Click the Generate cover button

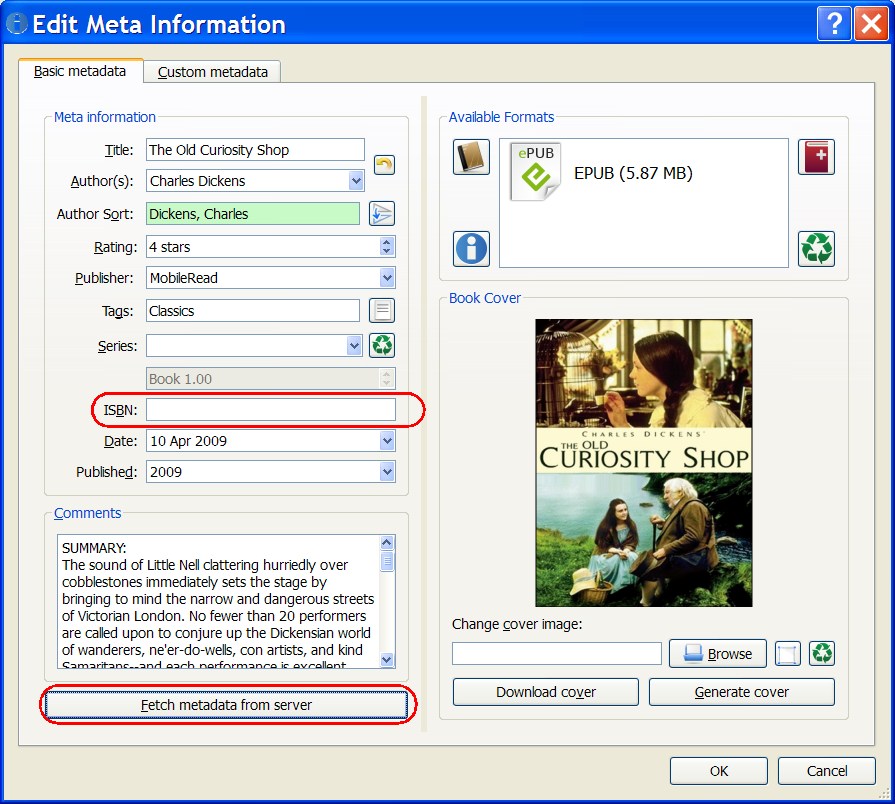[741, 692]
